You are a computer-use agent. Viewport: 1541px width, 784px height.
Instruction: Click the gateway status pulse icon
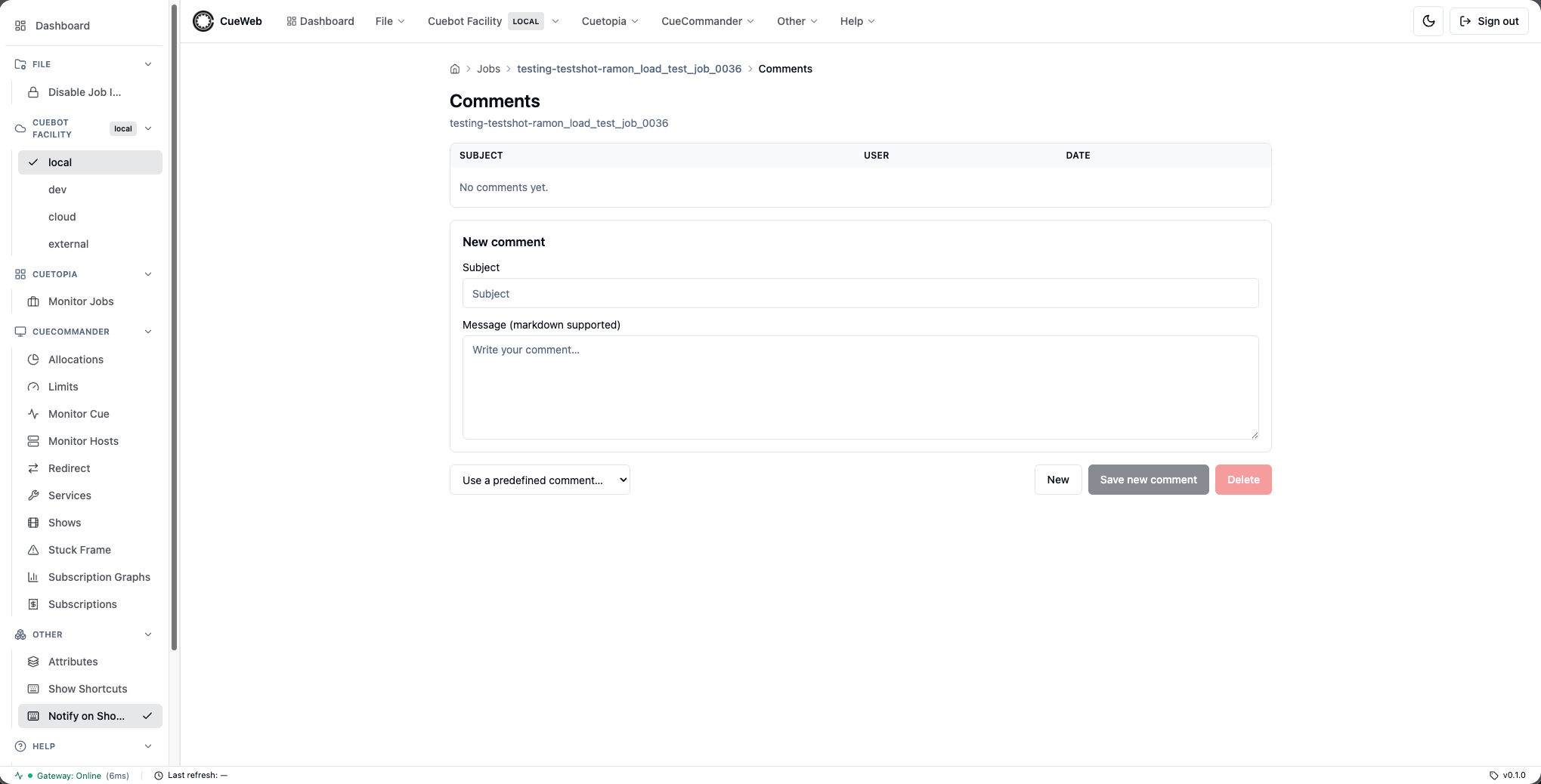pyautogui.click(x=19, y=776)
